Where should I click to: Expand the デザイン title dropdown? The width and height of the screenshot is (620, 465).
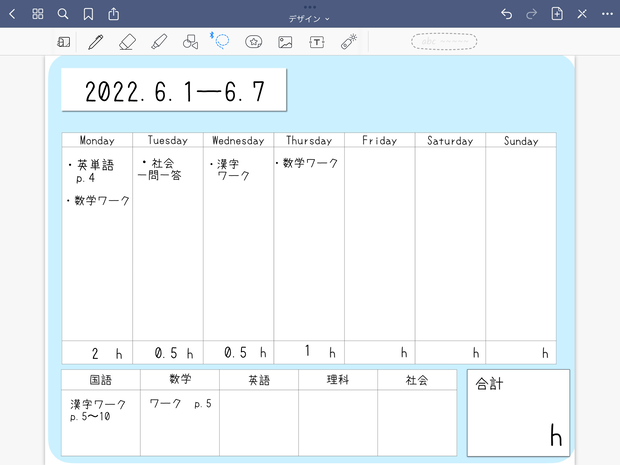pyautogui.click(x=309, y=19)
